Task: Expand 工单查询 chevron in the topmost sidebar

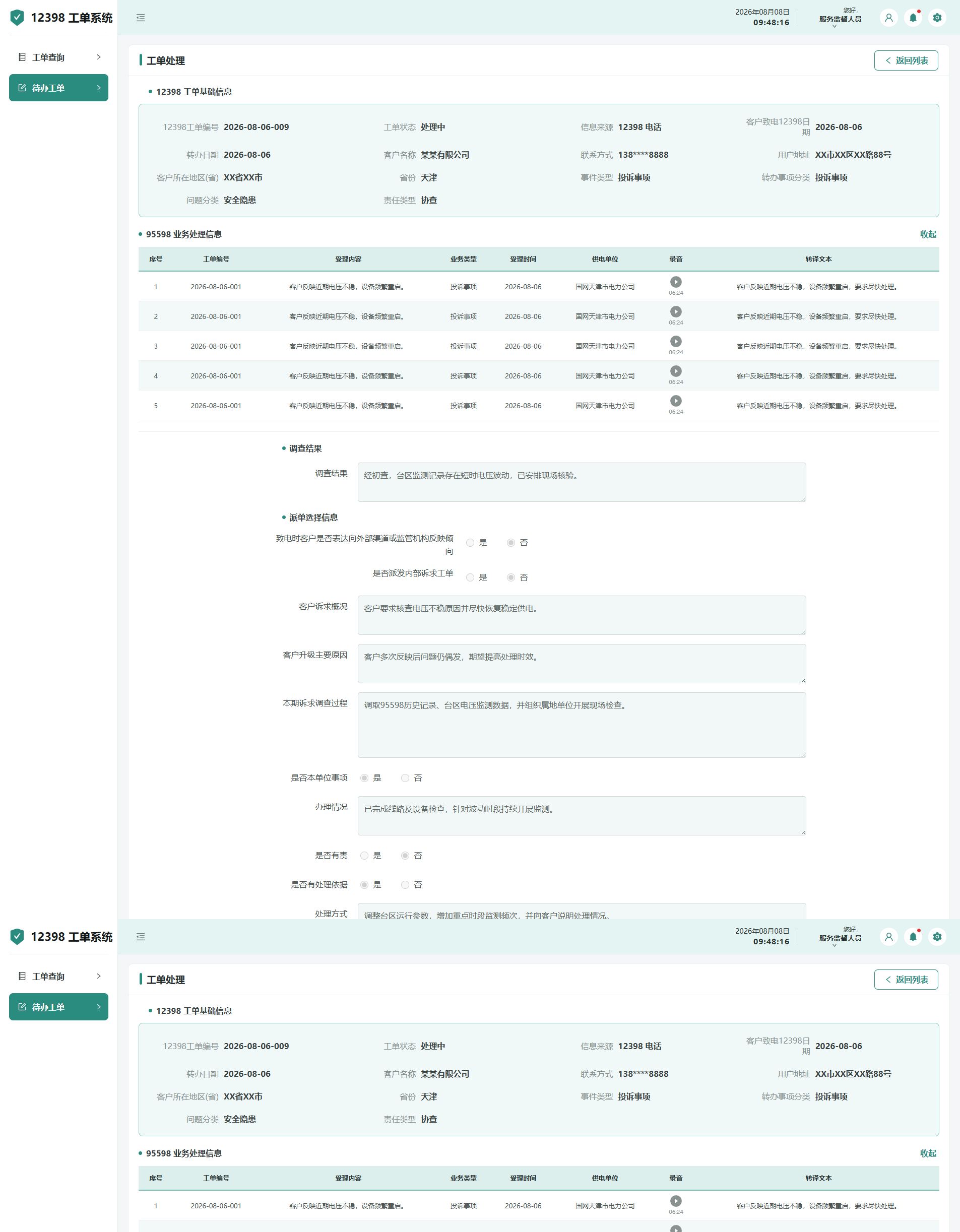Action: pos(99,57)
